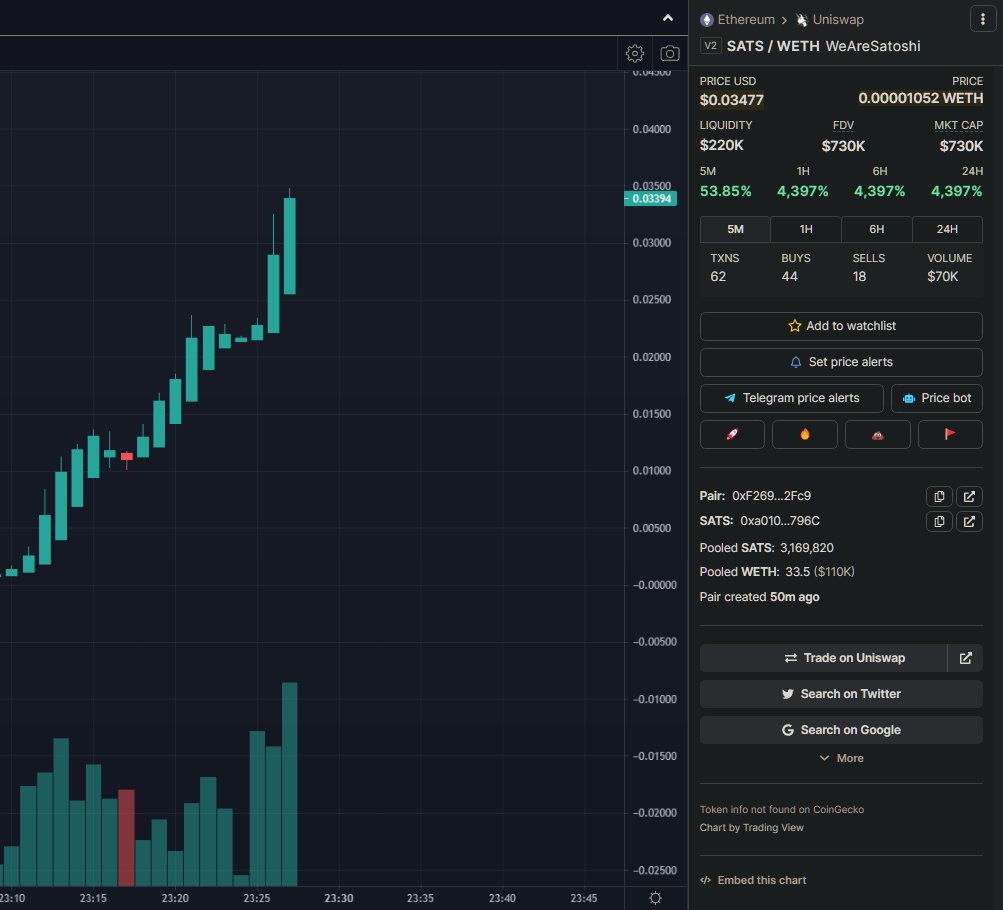Click the price alert bell icon
The height and width of the screenshot is (910, 1003).
tap(796, 362)
